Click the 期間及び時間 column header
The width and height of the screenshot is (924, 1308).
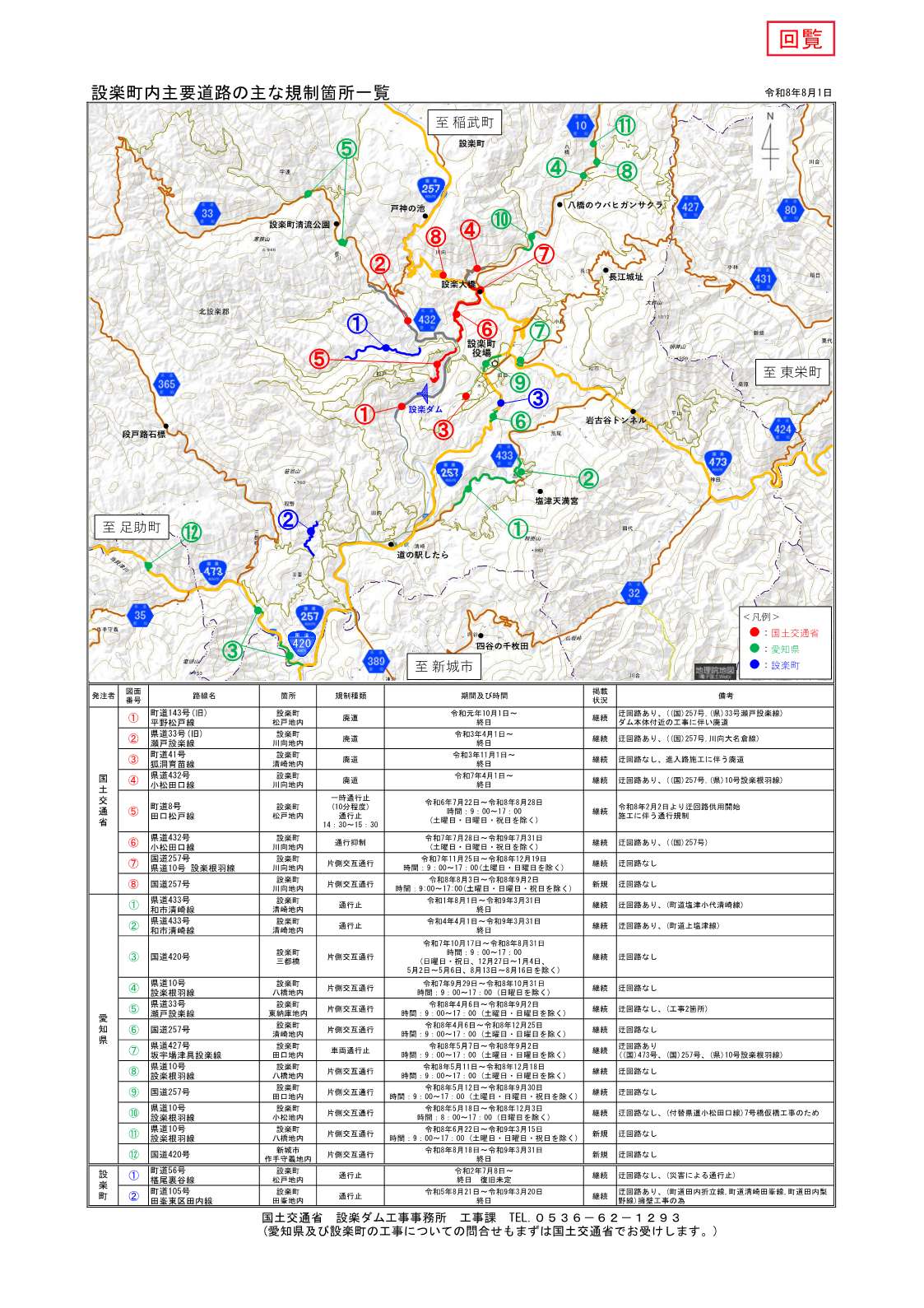484,696
